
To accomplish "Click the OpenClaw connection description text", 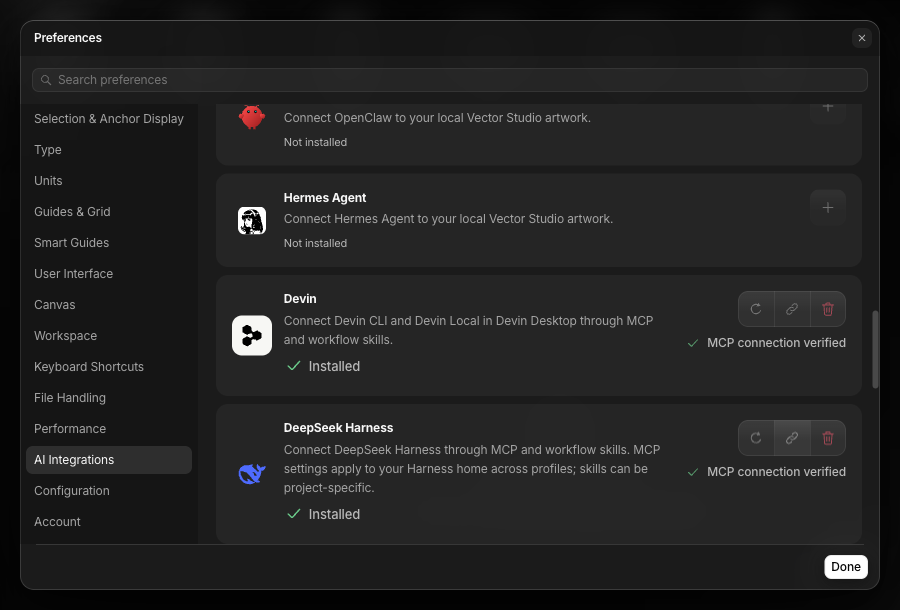I will tap(437, 118).
